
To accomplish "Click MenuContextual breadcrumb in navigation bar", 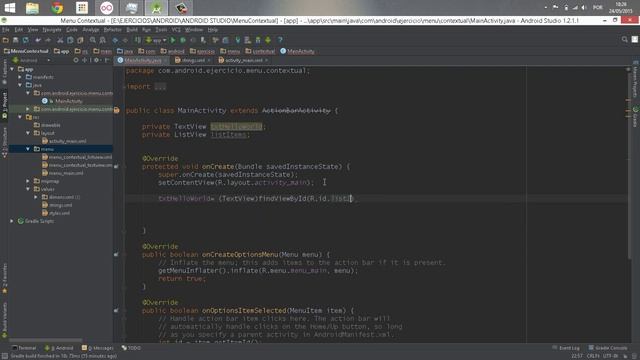I will 26,51.
